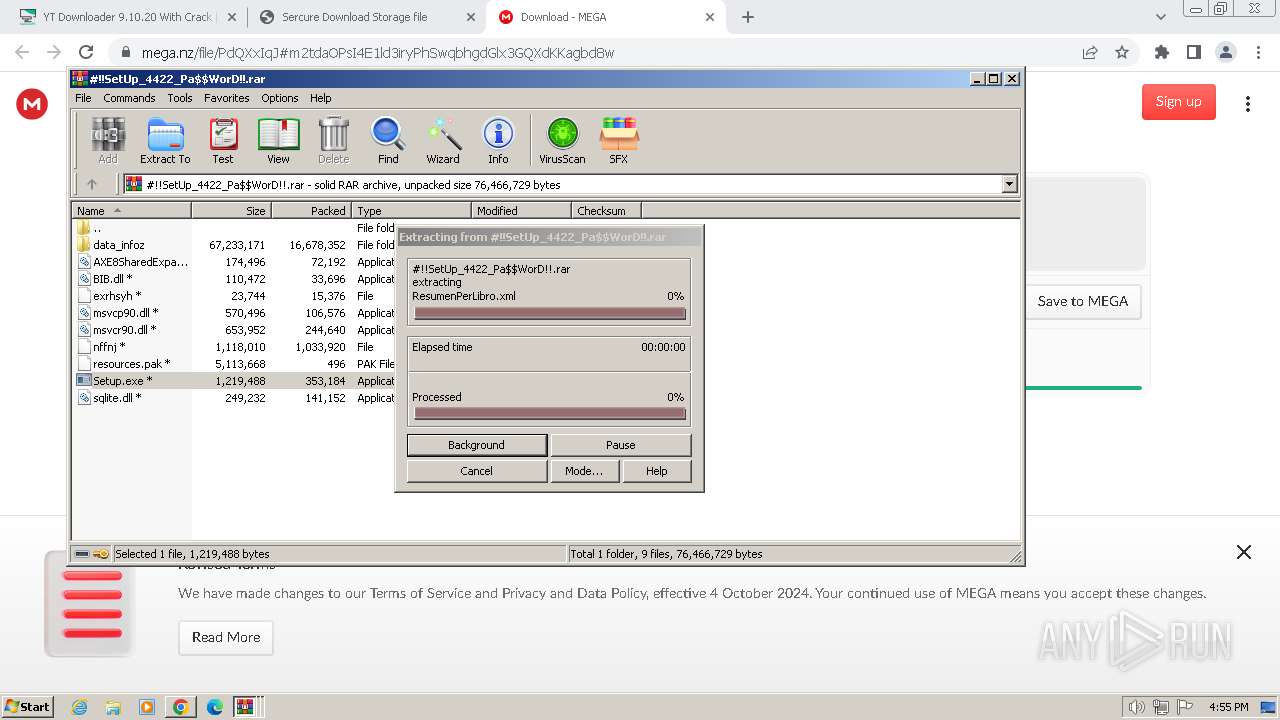
Task: Run VirusScan from toolbar
Action: point(562,140)
